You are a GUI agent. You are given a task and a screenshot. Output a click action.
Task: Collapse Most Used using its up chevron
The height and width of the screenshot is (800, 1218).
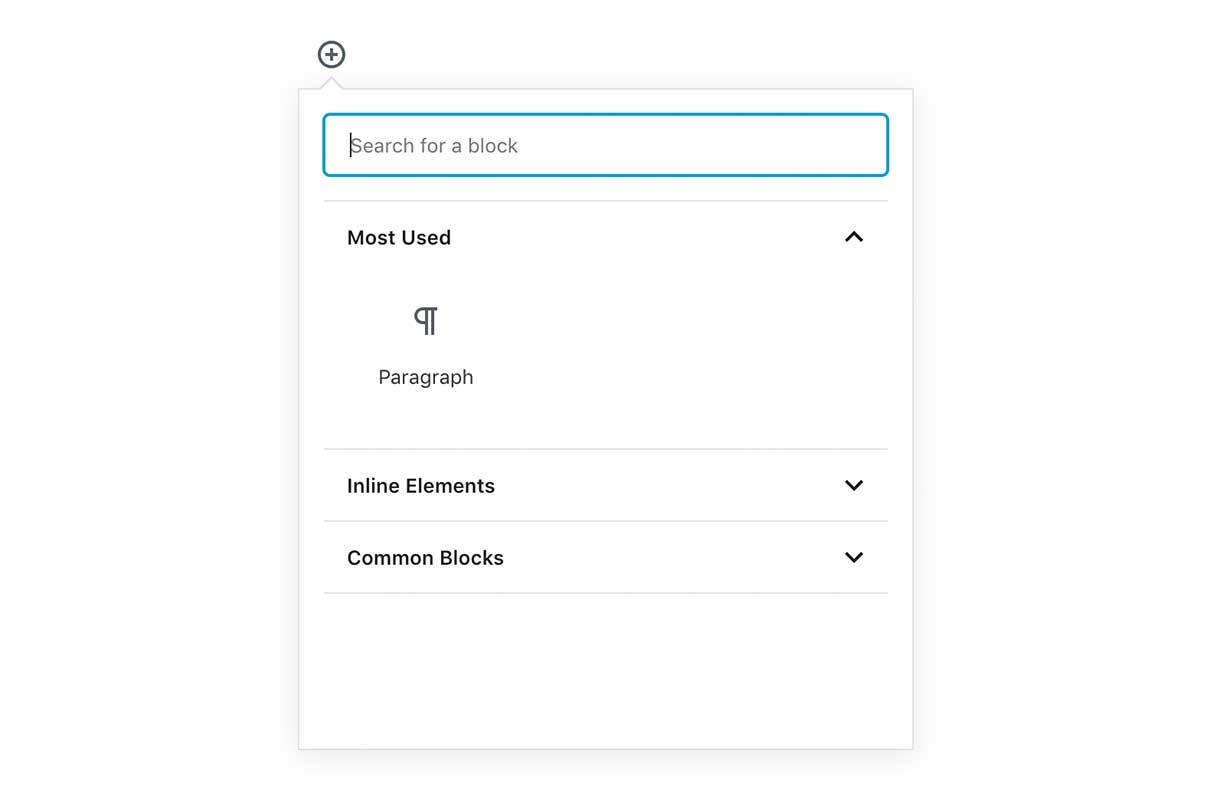(854, 237)
